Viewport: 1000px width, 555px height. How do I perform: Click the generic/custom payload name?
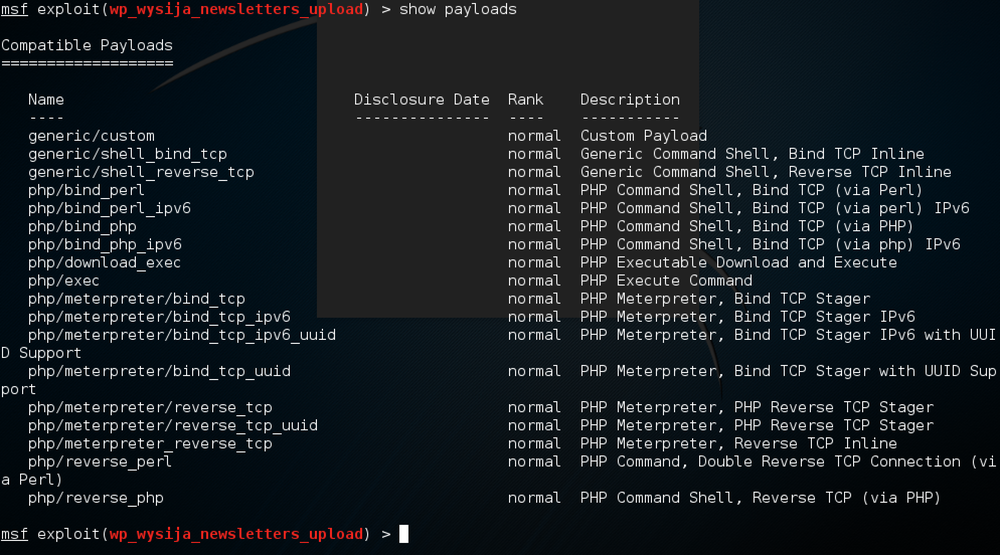coord(91,136)
